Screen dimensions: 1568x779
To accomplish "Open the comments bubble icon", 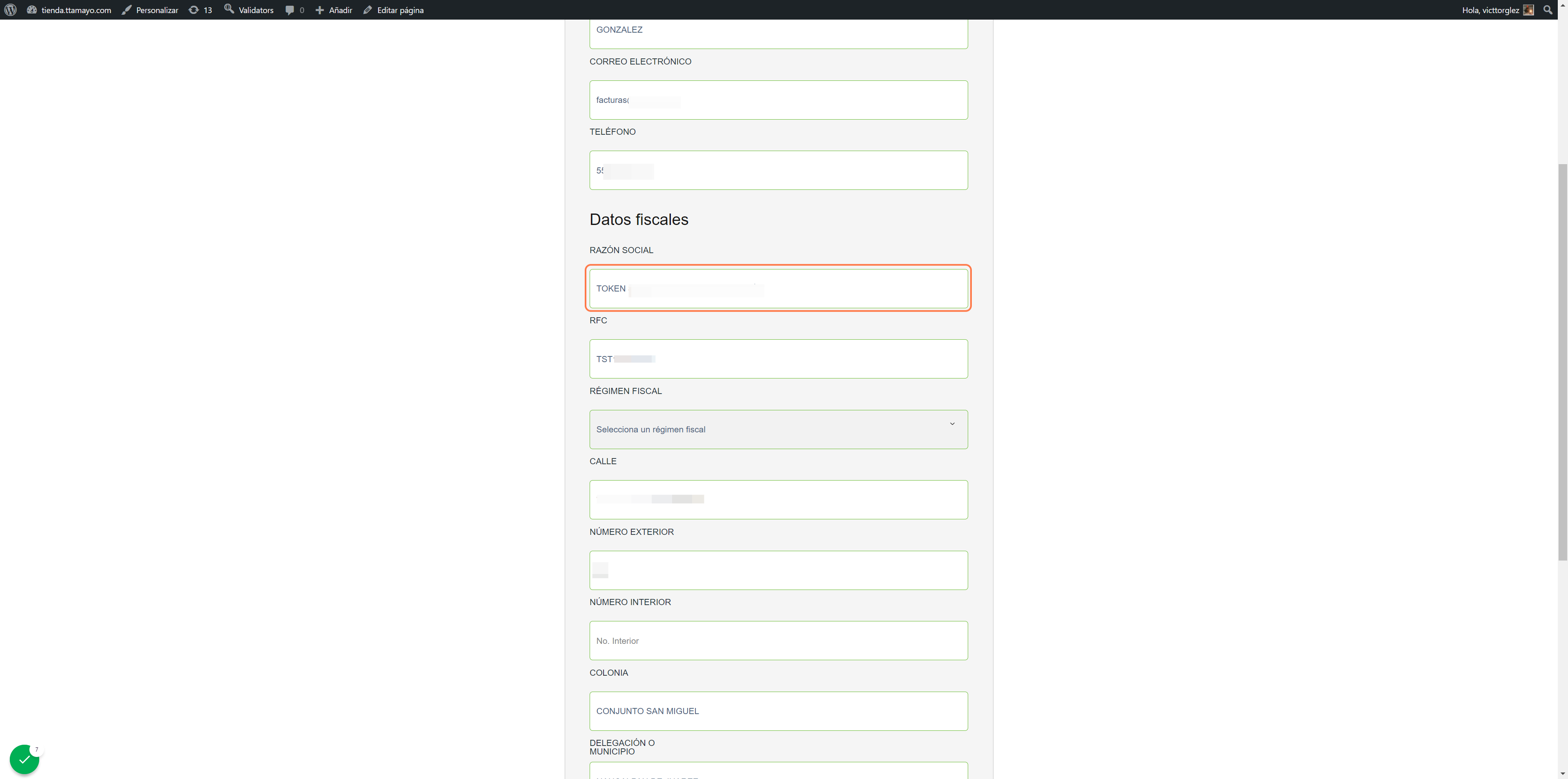I will click(x=290, y=10).
